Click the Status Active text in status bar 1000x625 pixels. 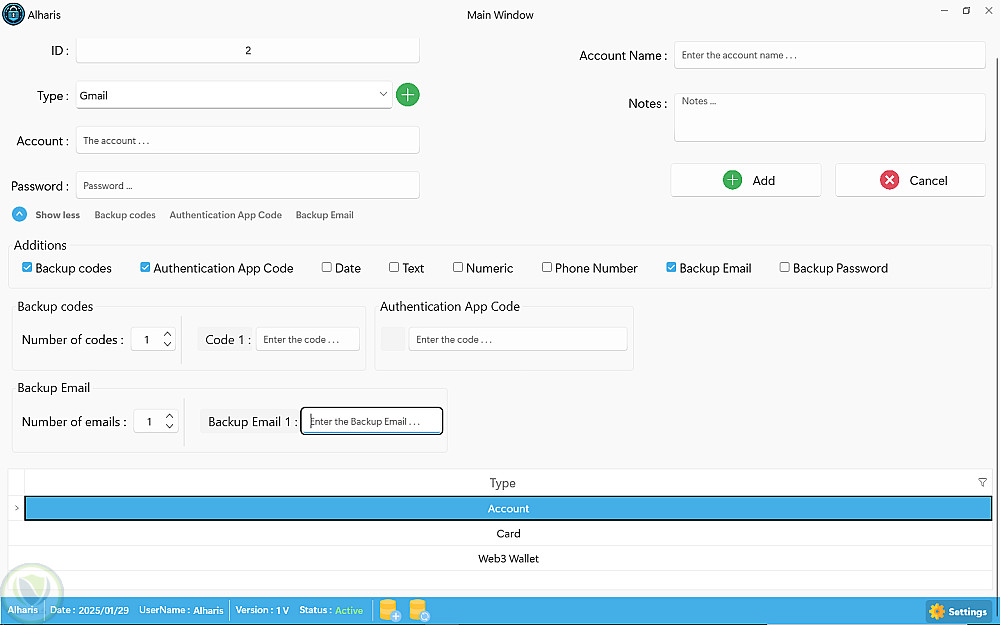[331, 610]
